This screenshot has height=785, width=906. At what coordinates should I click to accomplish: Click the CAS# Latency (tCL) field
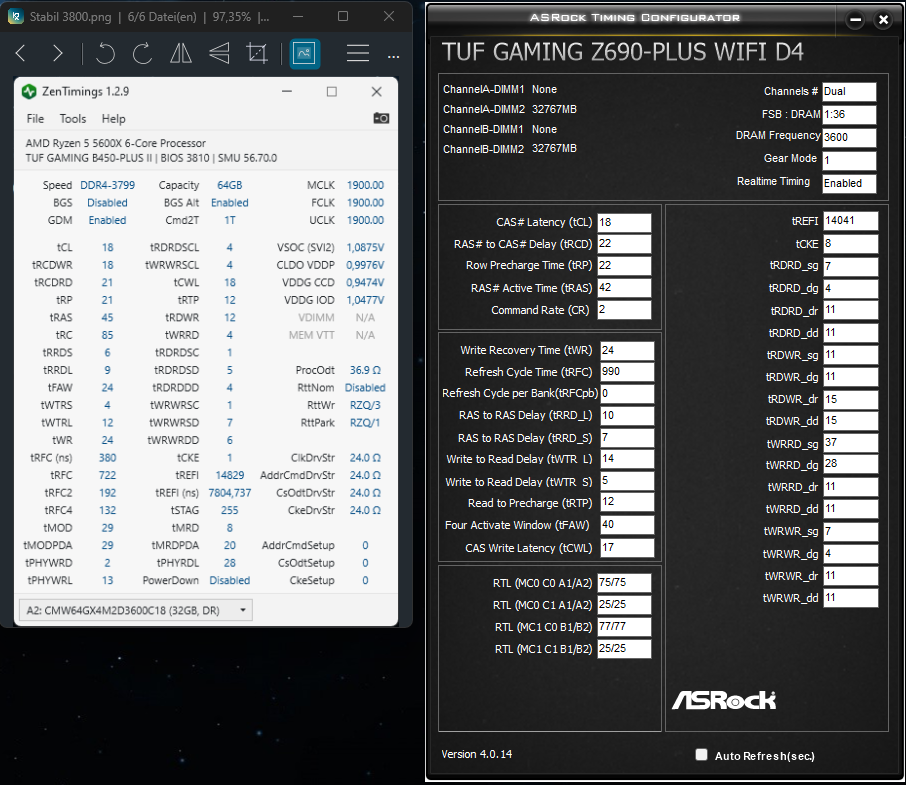pyautogui.click(x=624, y=222)
